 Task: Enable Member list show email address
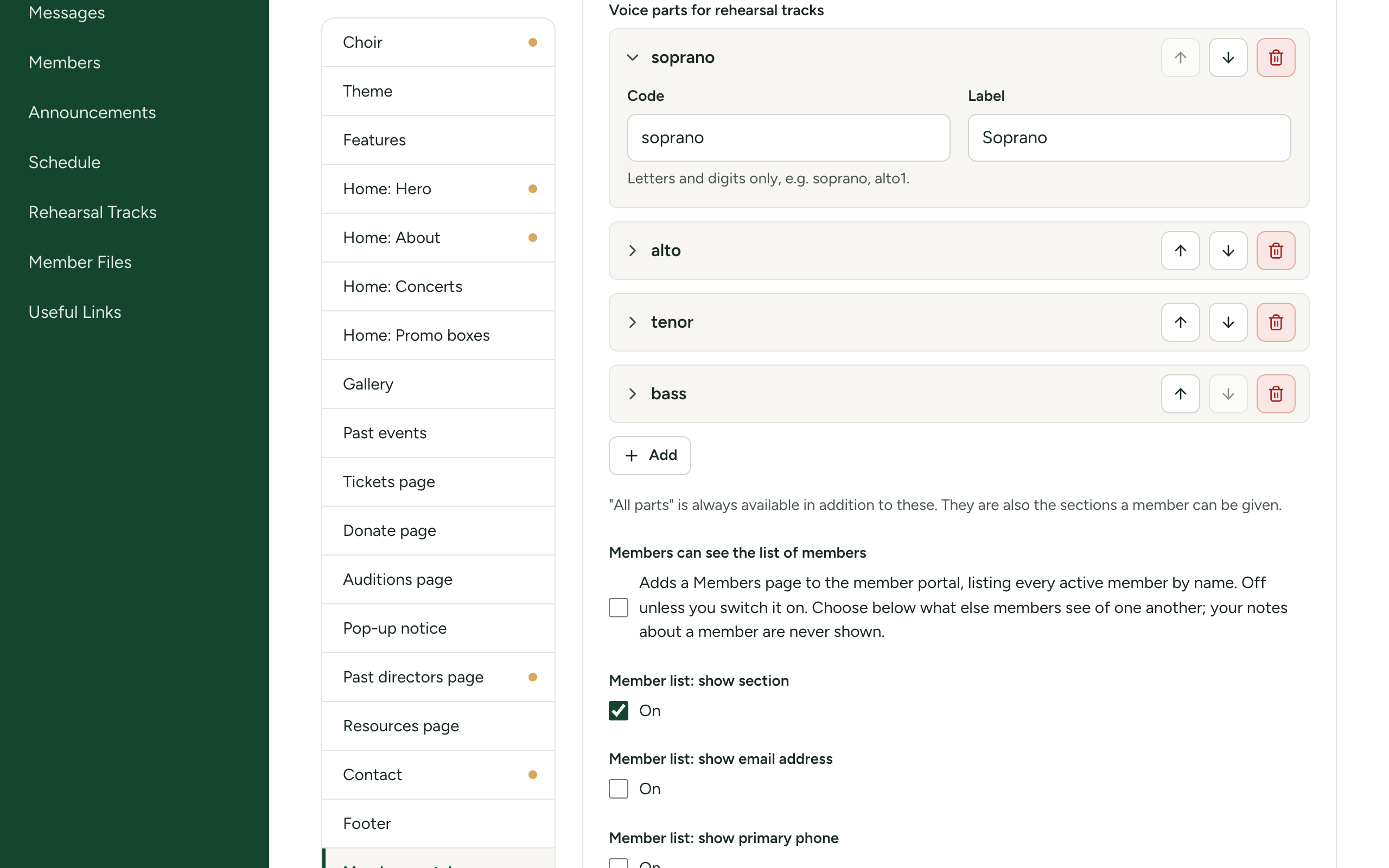(618, 789)
